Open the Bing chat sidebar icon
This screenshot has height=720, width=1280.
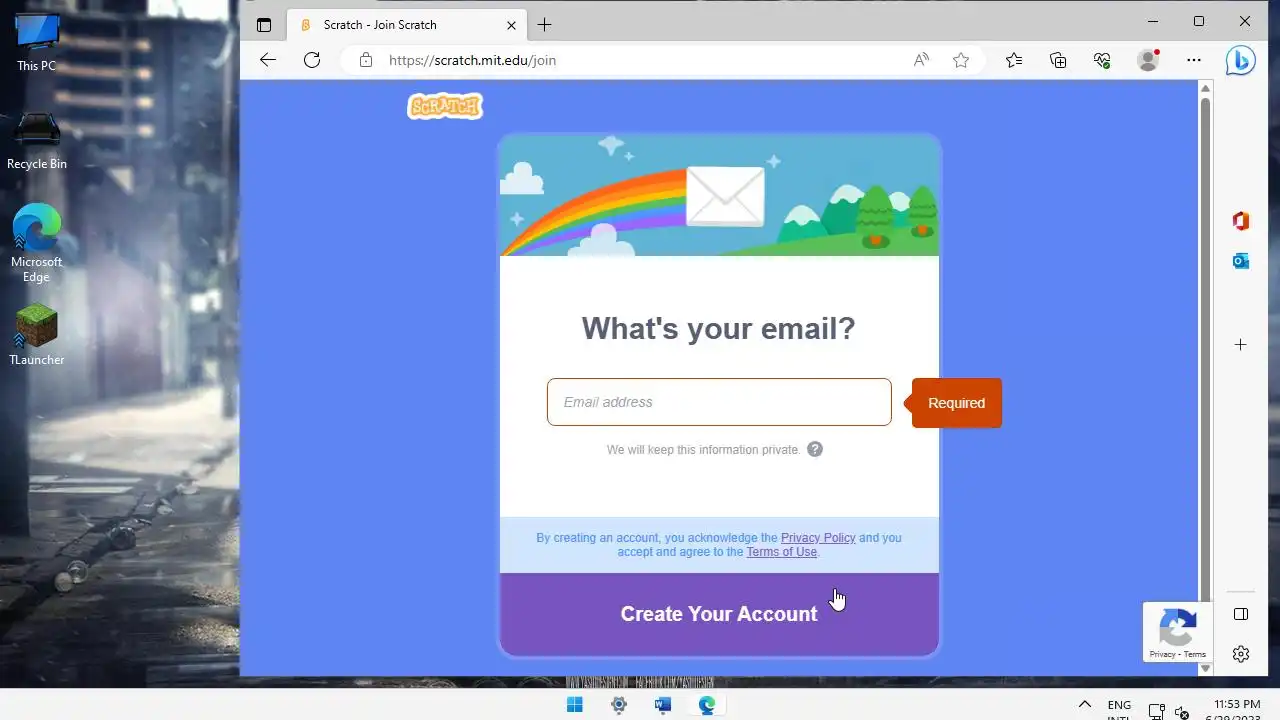(1241, 60)
